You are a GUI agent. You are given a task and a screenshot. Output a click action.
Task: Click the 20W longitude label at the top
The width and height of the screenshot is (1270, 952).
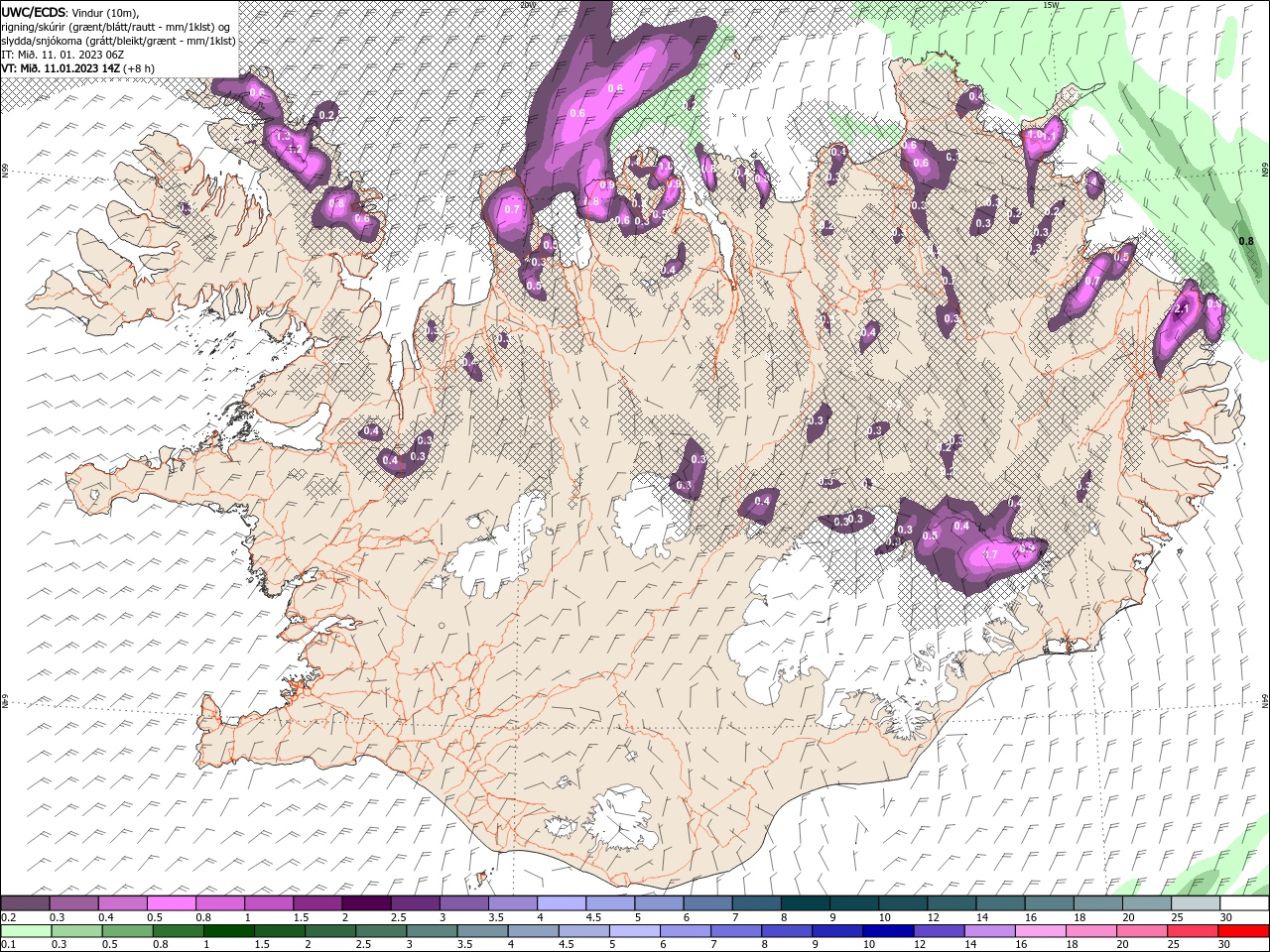click(527, 5)
